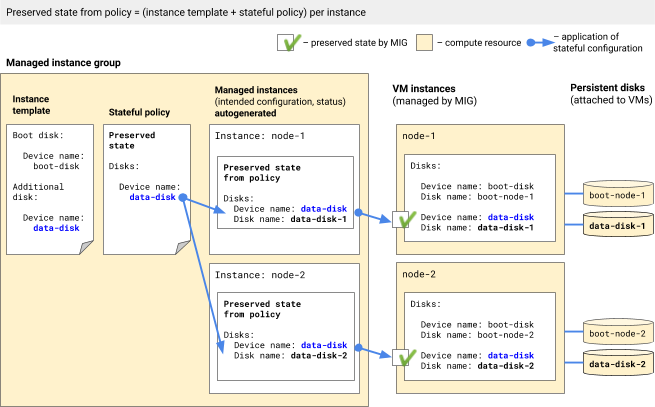The height and width of the screenshot is (407, 655).
Task: Click the blue dot connector beside Stateful policy data-disk
Action: click(x=183, y=197)
